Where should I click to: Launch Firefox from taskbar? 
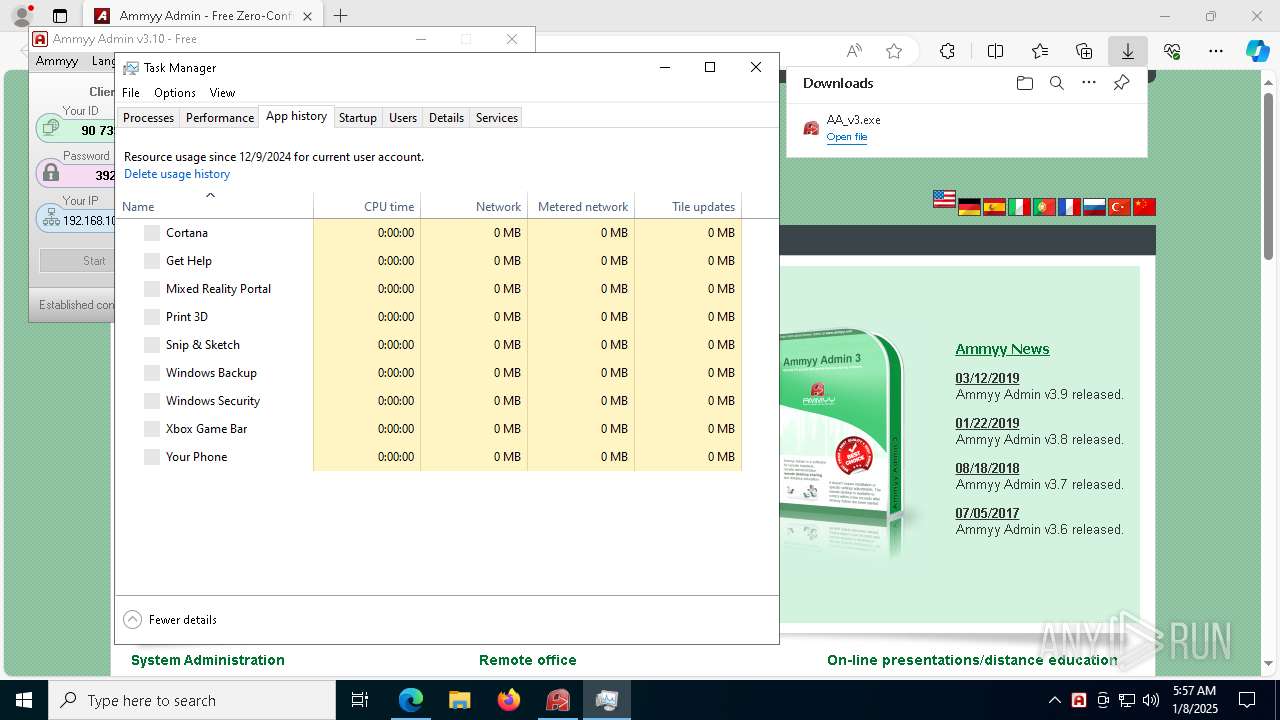click(509, 700)
